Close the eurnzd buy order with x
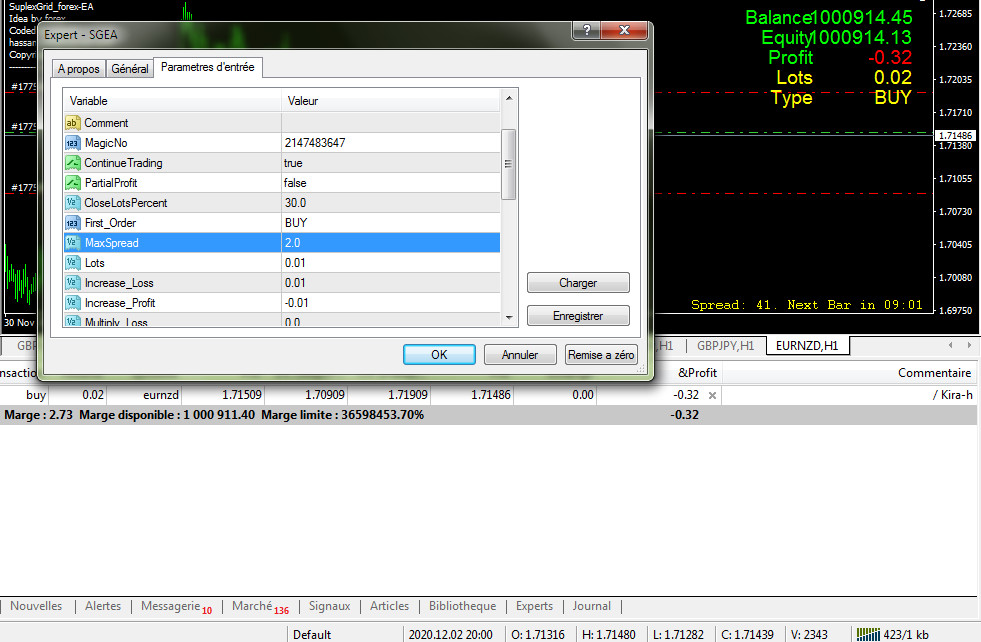 [x=712, y=395]
